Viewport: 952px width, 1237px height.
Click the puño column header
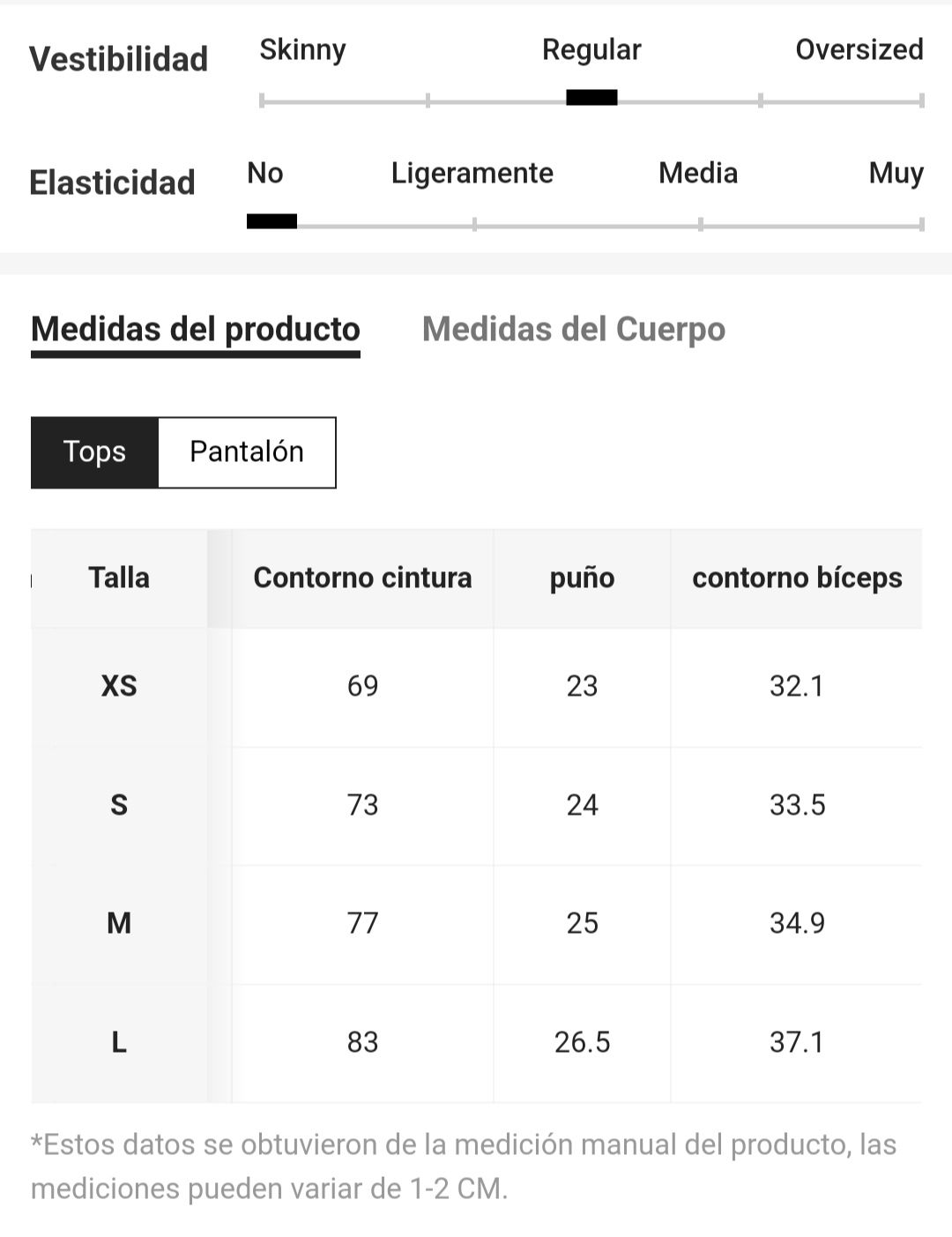[x=582, y=579]
